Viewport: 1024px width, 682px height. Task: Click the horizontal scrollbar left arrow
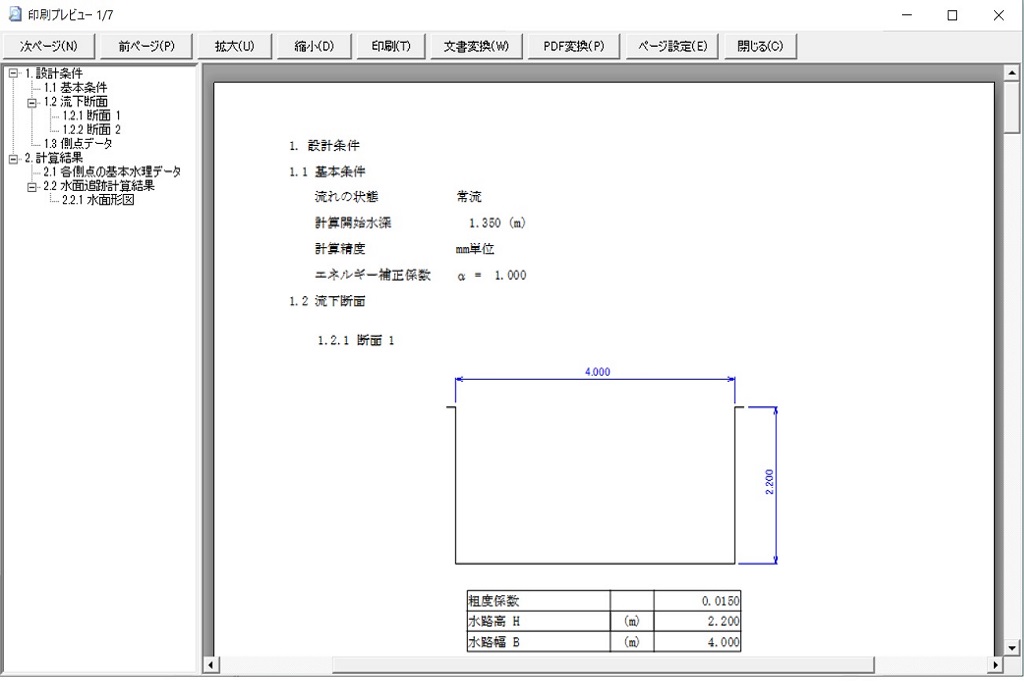tap(210, 665)
